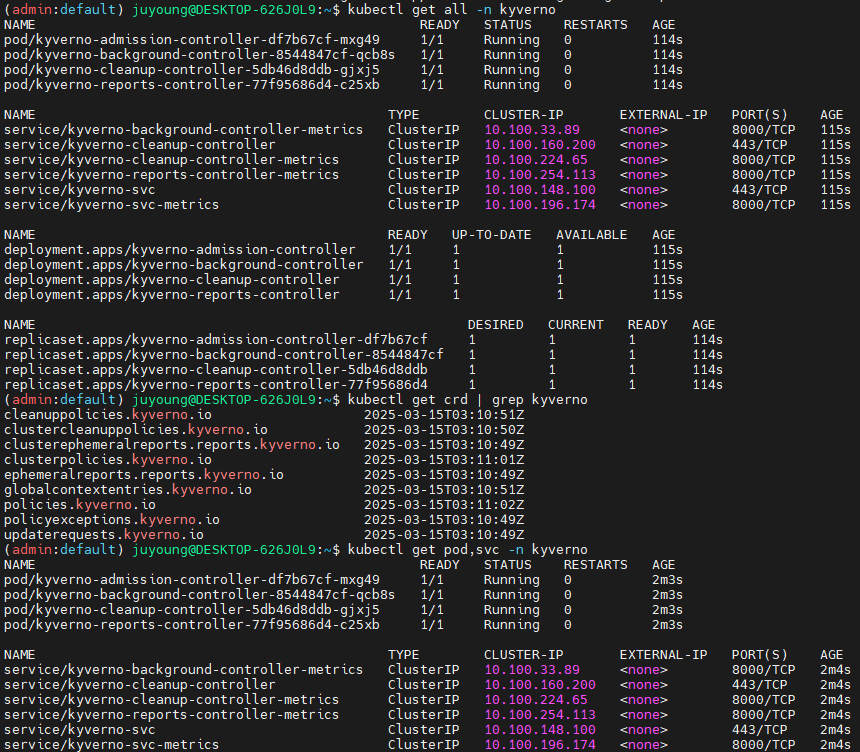
Task: Click the timestamp 2025-03-15T03:11:02Z
Action: tap(444, 504)
